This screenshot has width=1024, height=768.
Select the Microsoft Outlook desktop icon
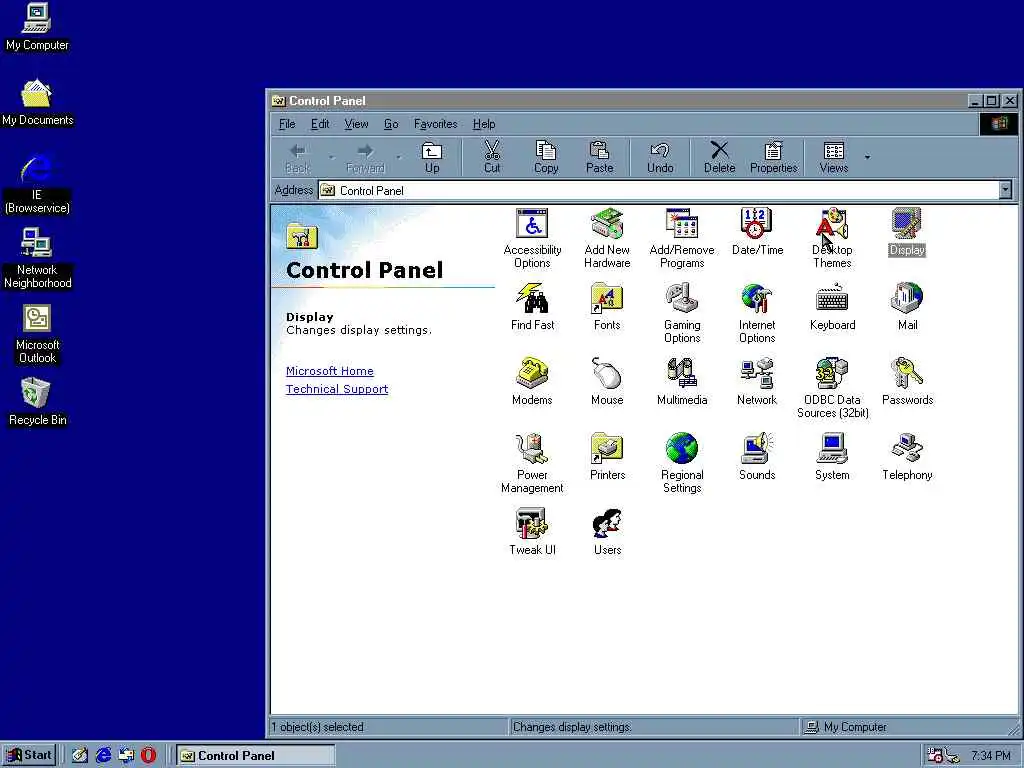click(37, 333)
